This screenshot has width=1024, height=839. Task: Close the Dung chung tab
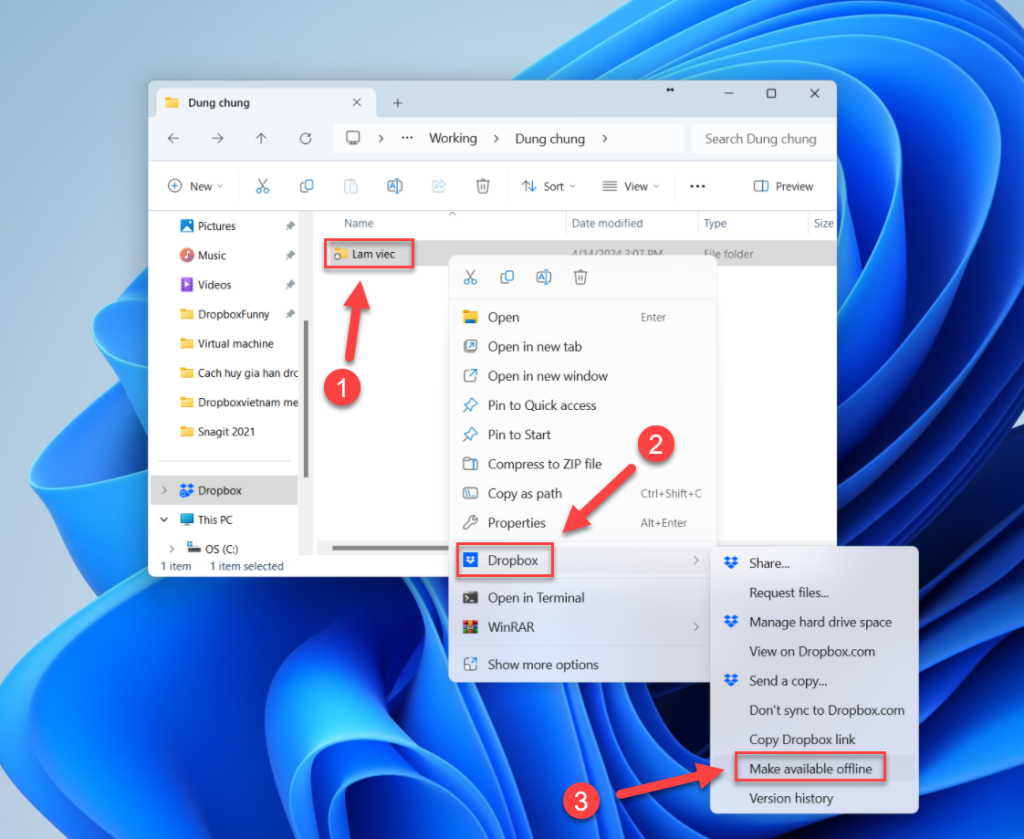tap(357, 103)
